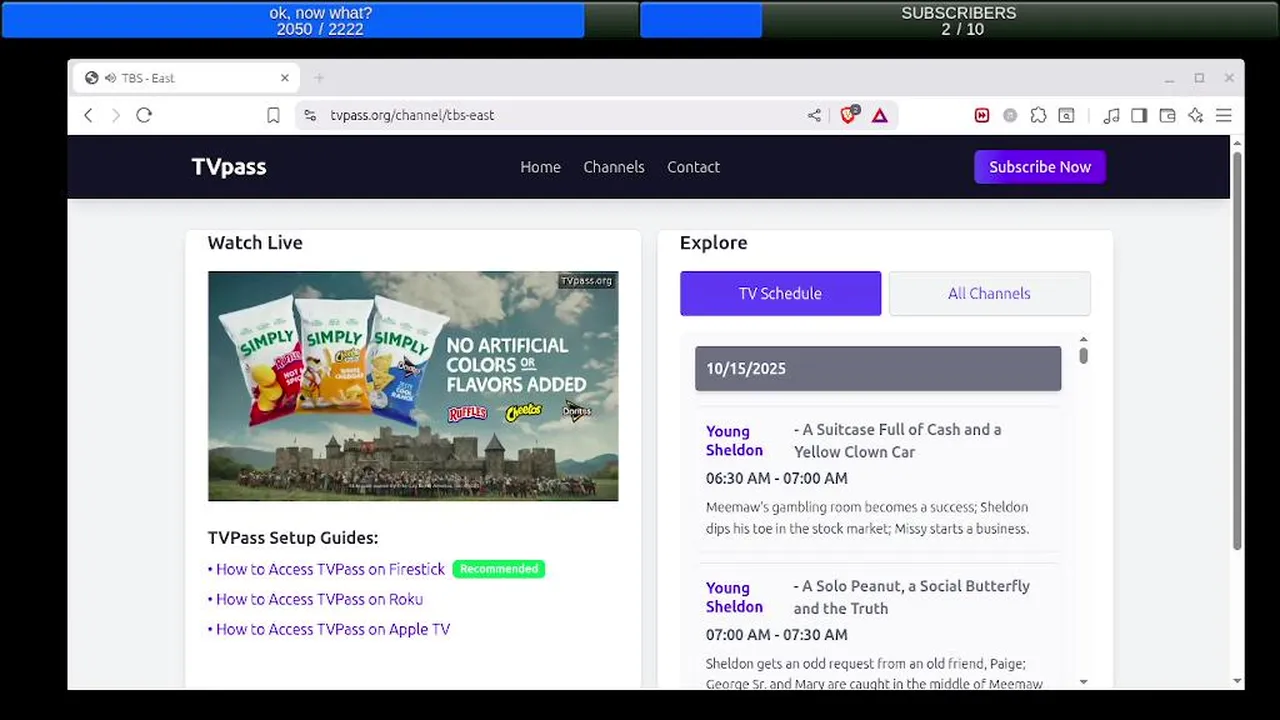The height and width of the screenshot is (720, 1280).
Task: Open the Channels navigation link
Action: click(x=614, y=167)
